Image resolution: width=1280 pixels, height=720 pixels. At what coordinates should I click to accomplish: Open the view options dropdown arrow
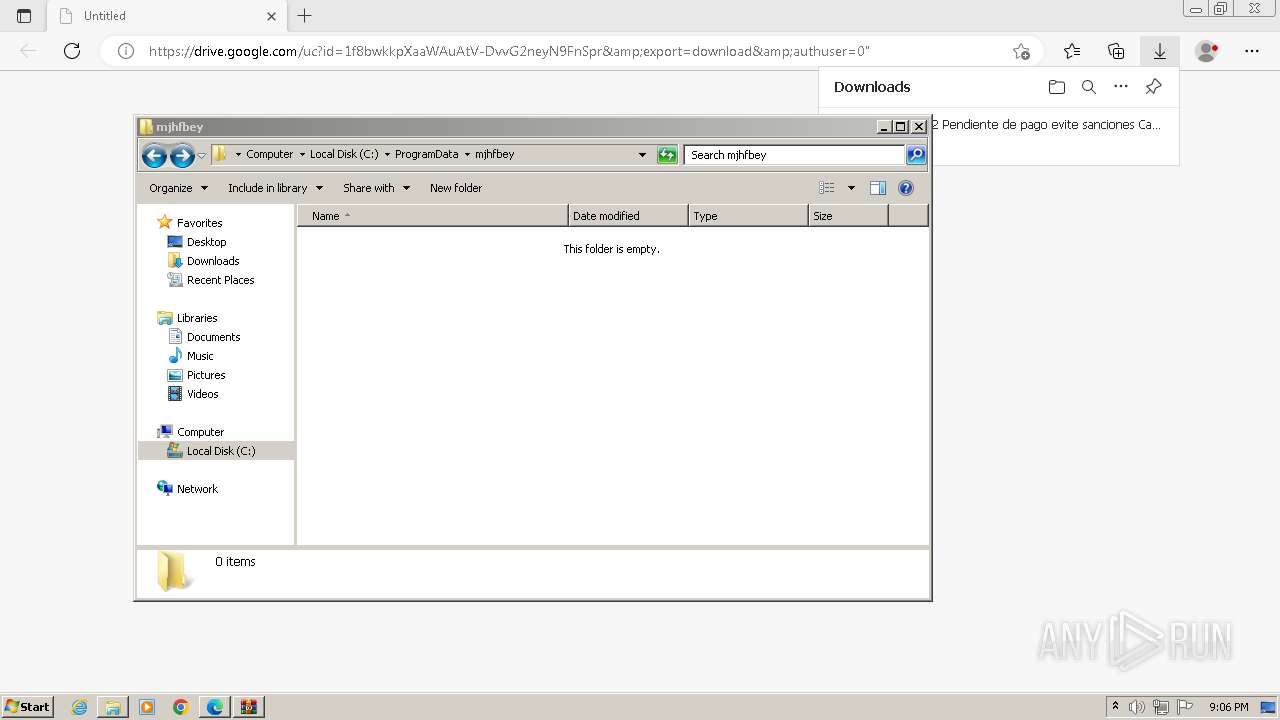[x=851, y=188]
